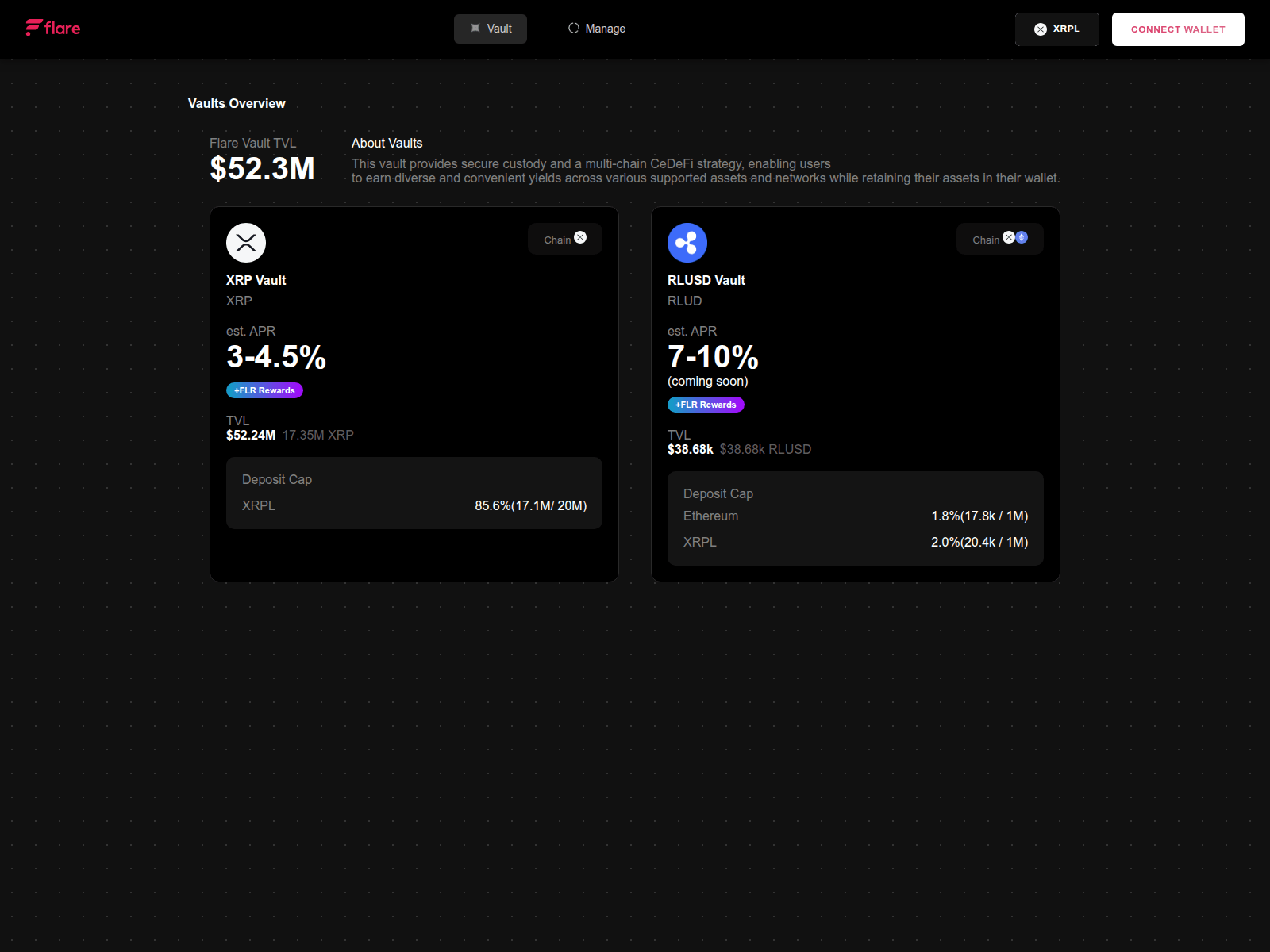Toggle the +FLR Rewards badge on RLUSD Vault
The width and height of the screenshot is (1270, 952).
click(x=706, y=405)
